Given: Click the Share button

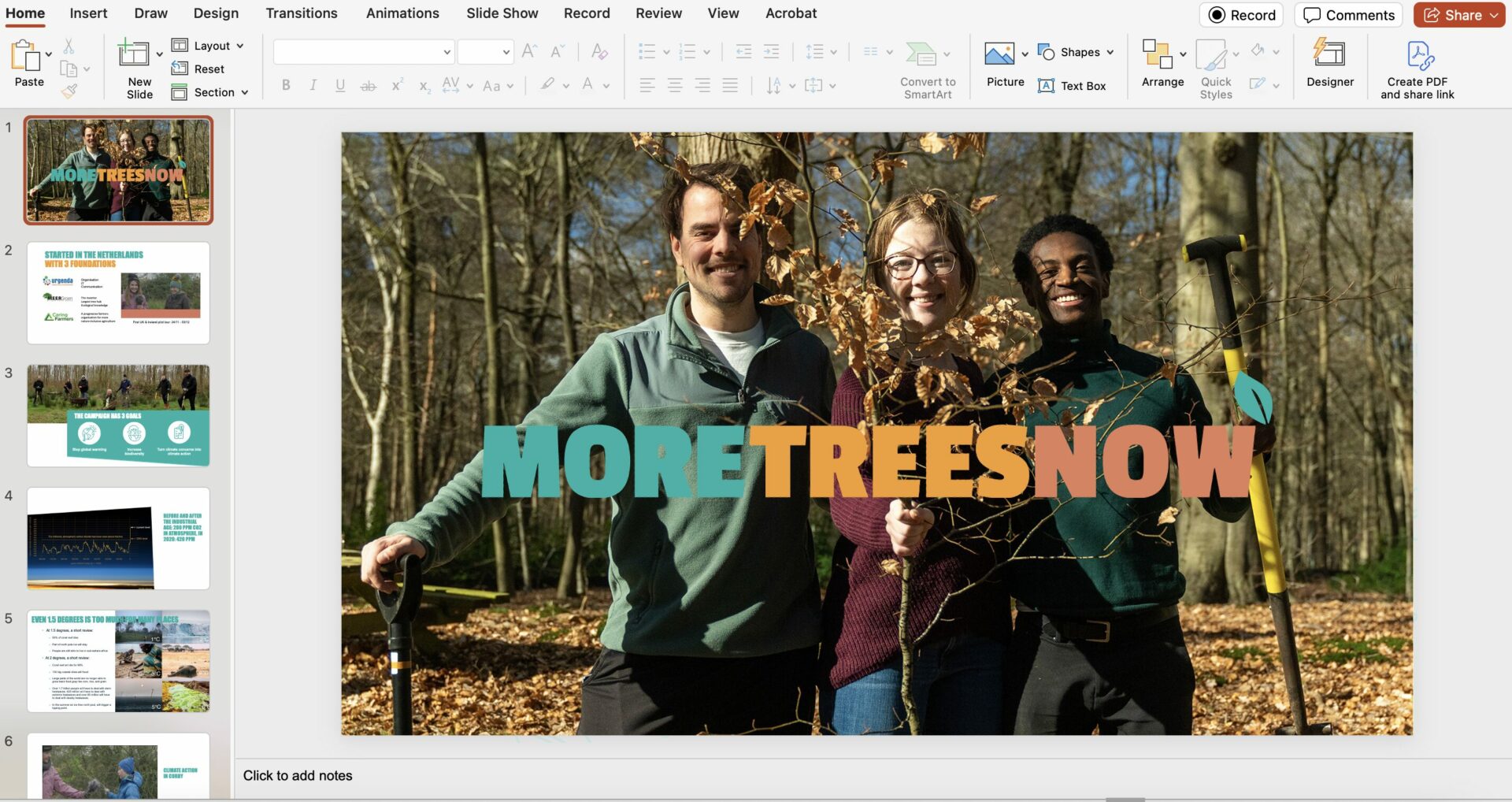Looking at the screenshot, I should click(x=1458, y=15).
